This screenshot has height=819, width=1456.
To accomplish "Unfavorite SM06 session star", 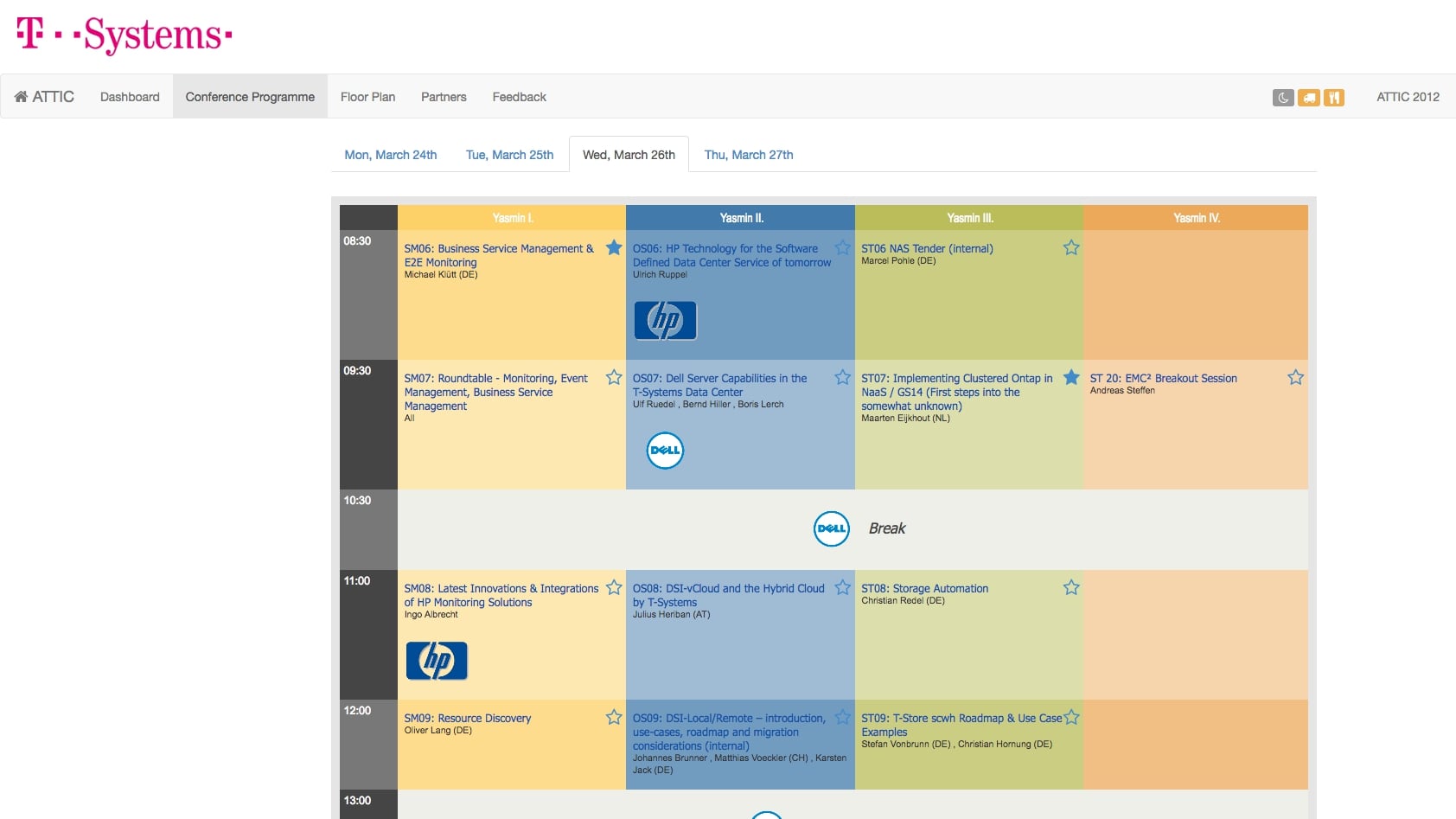I will pyautogui.click(x=614, y=247).
